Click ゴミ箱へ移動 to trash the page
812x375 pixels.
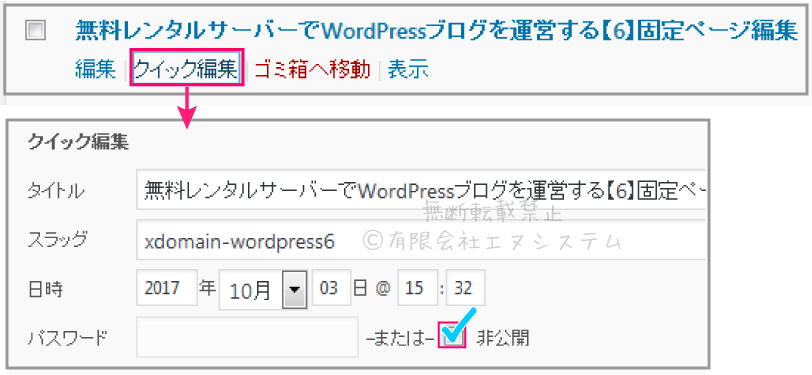tap(313, 69)
